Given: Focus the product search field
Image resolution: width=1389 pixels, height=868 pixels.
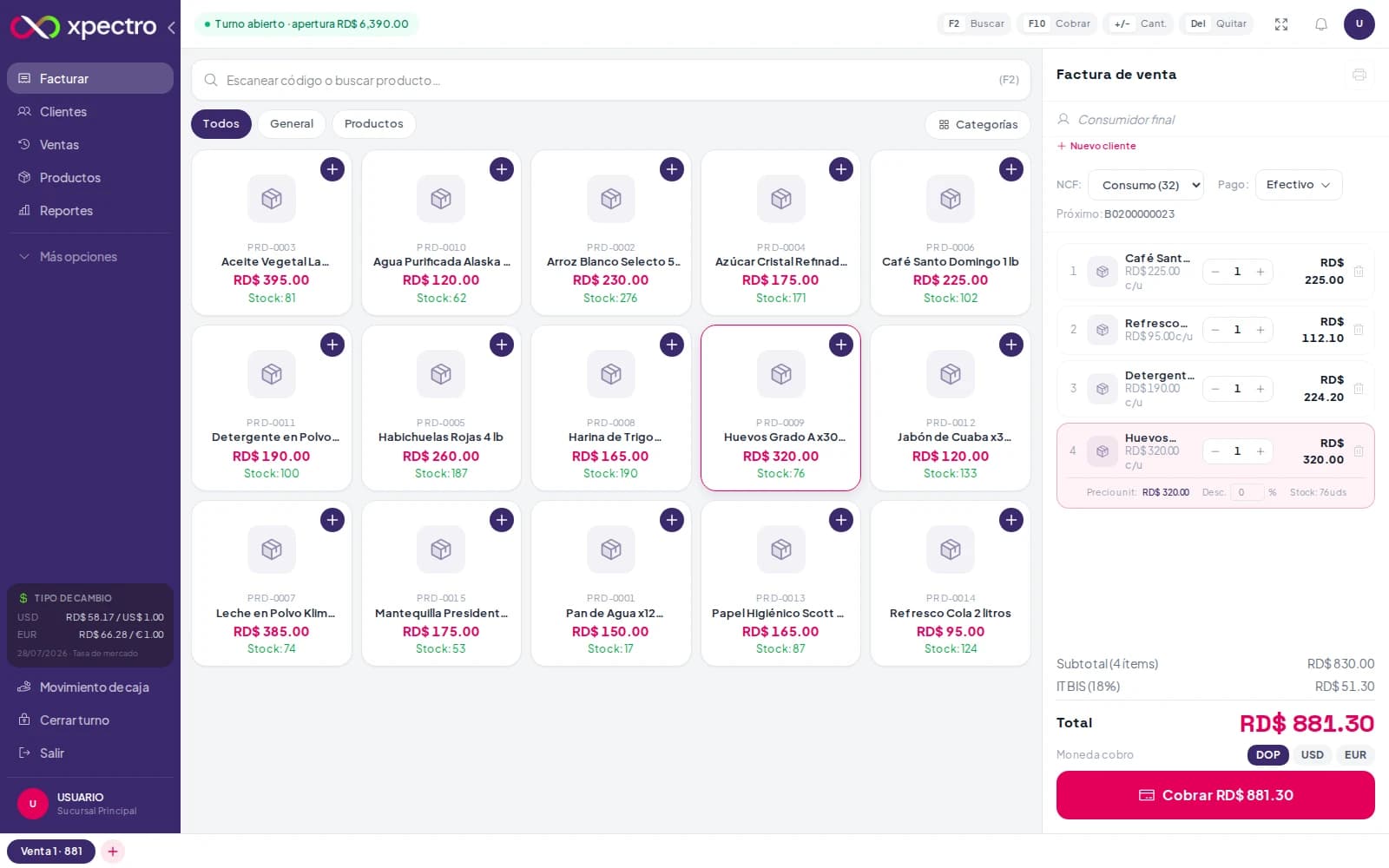Looking at the screenshot, I should click(x=611, y=80).
